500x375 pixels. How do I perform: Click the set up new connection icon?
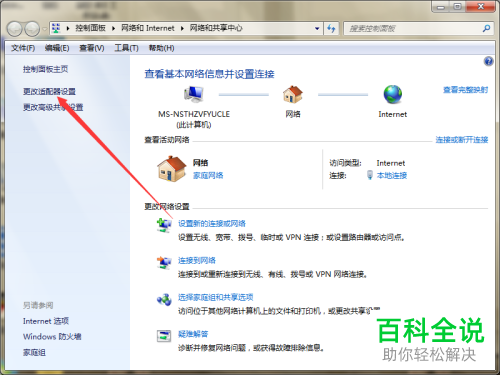tap(164, 225)
